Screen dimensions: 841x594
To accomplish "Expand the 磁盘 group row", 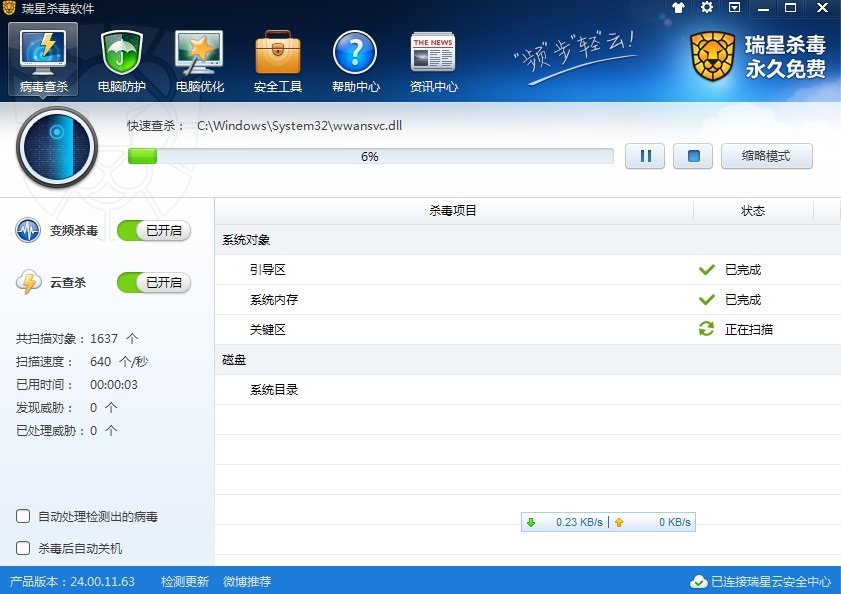I will point(233,360).
